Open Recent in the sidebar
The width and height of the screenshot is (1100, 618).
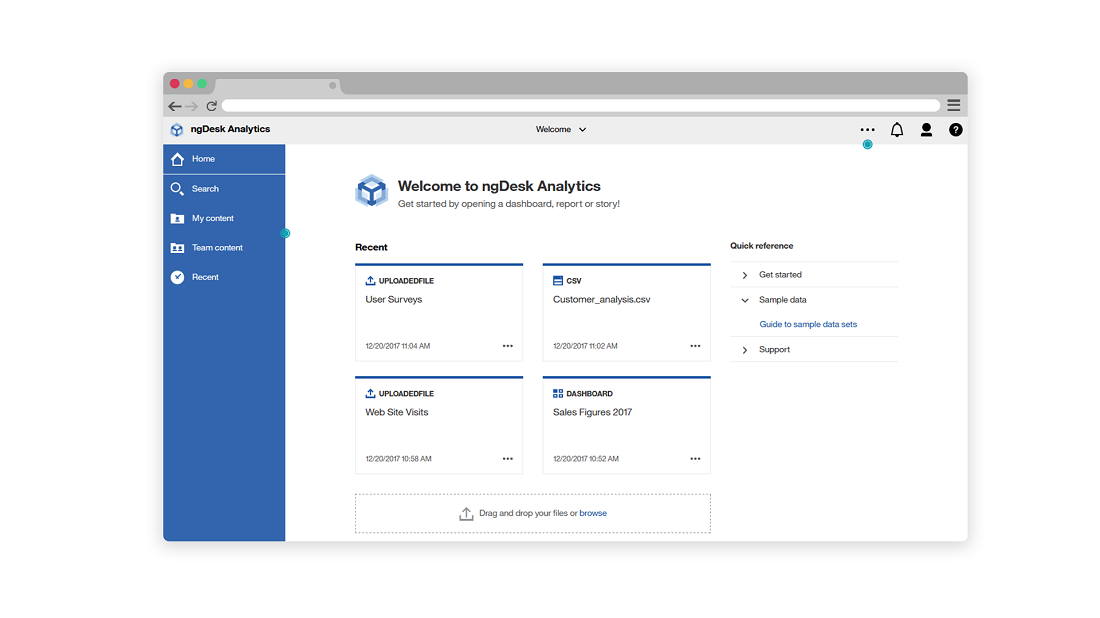(x=224, y=277)
